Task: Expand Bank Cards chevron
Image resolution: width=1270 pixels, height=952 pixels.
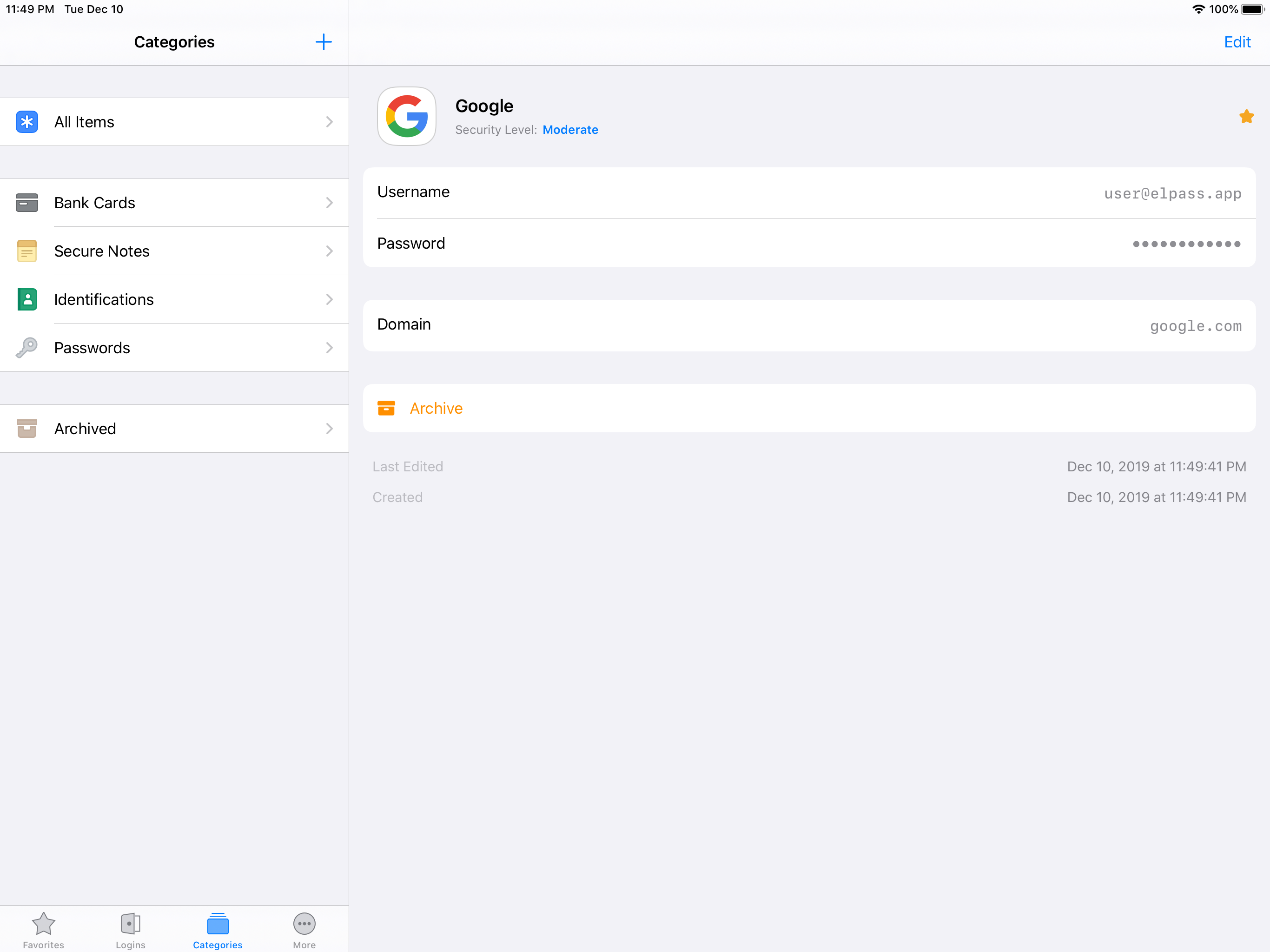Action: tap(329, 203)
